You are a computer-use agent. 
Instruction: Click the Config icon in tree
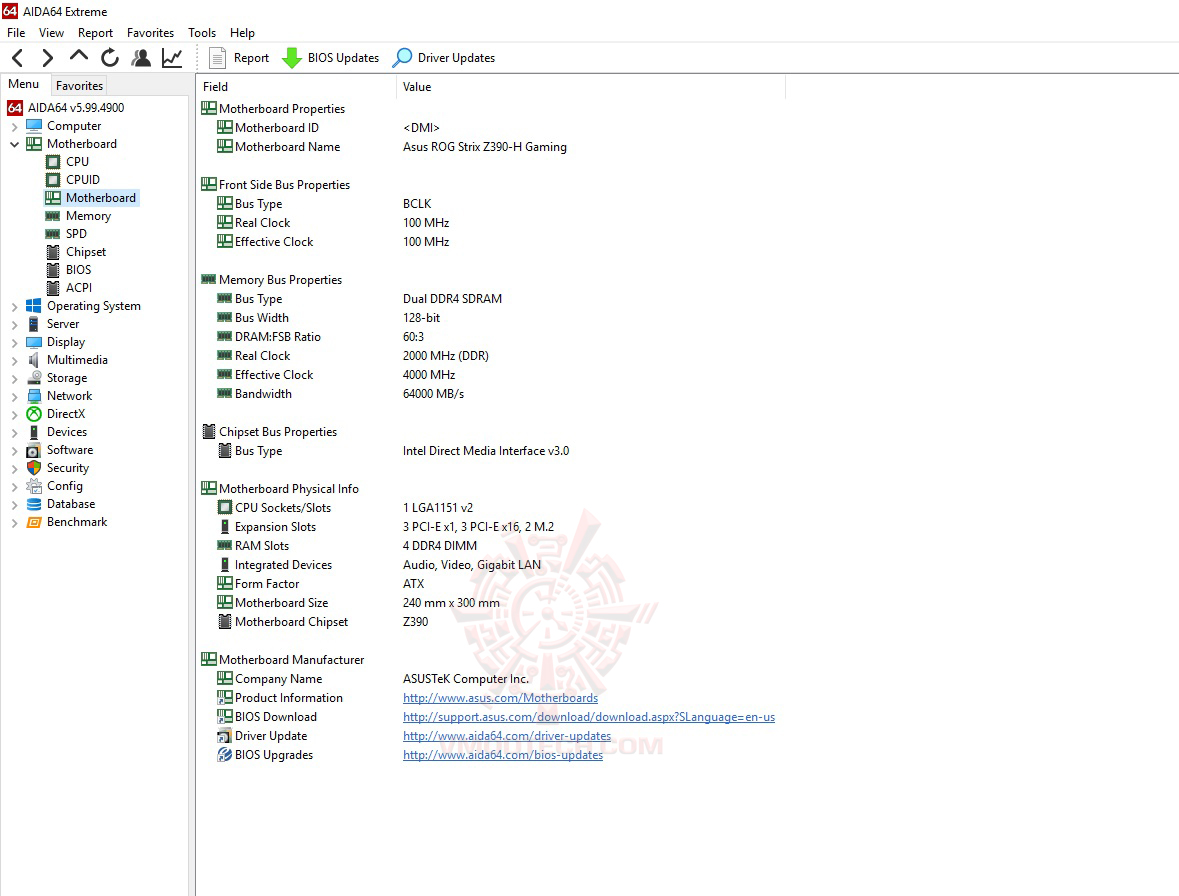34,486
